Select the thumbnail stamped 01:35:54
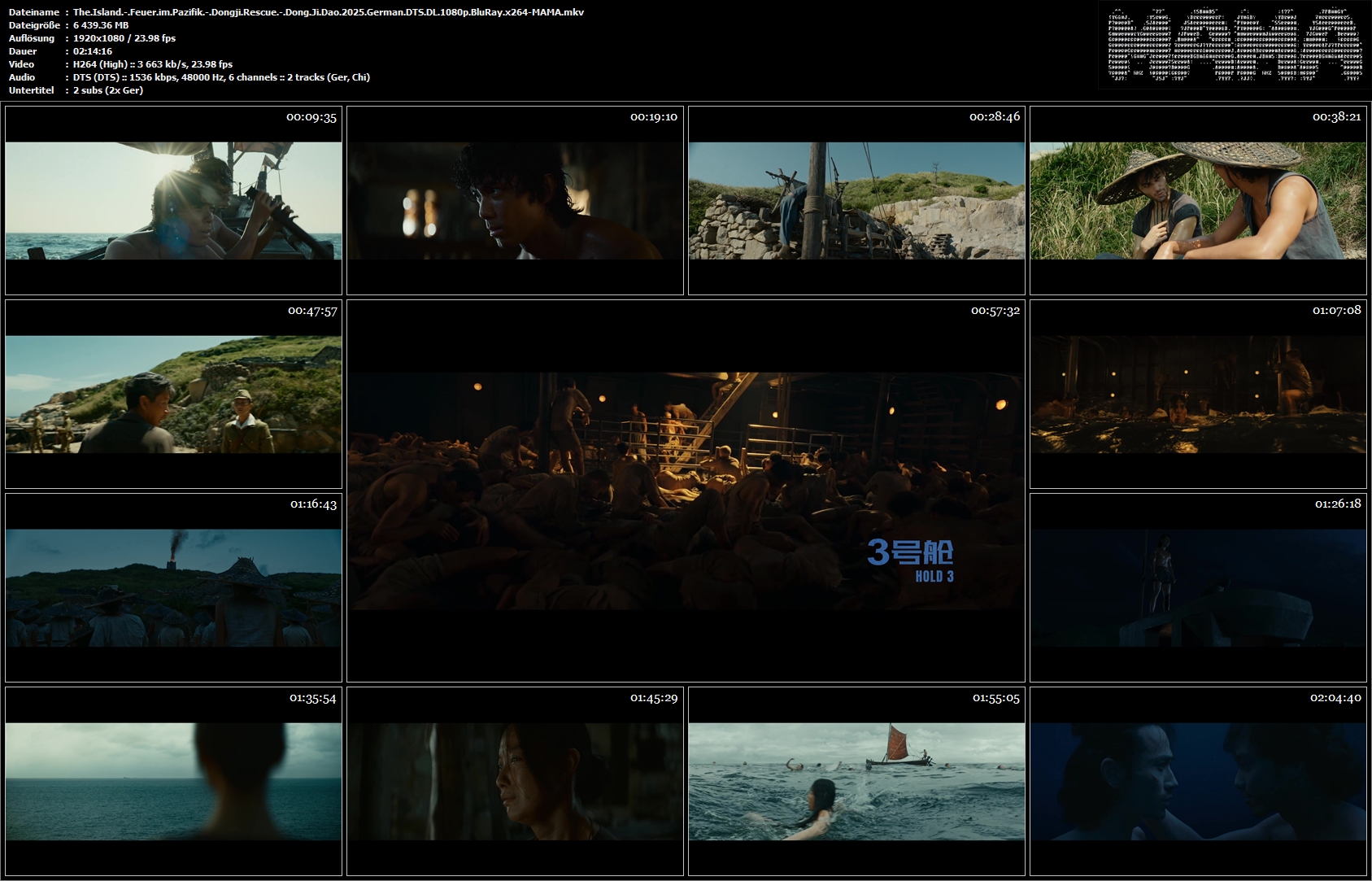This screenshot has height=881, width=1372. click(x=173, y=781)
